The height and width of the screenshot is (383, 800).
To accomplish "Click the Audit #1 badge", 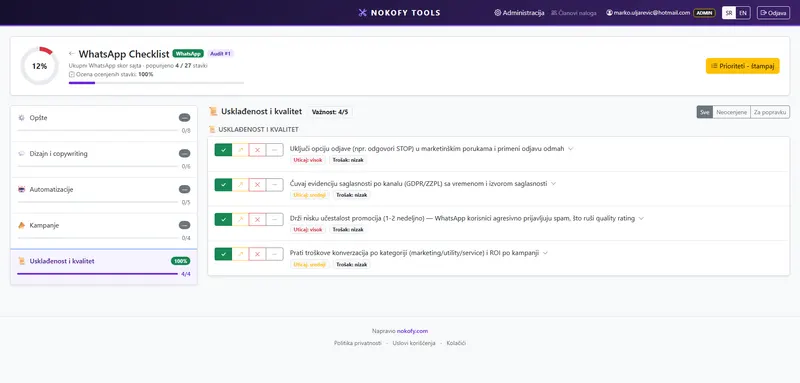I will [x=221, y=54].
